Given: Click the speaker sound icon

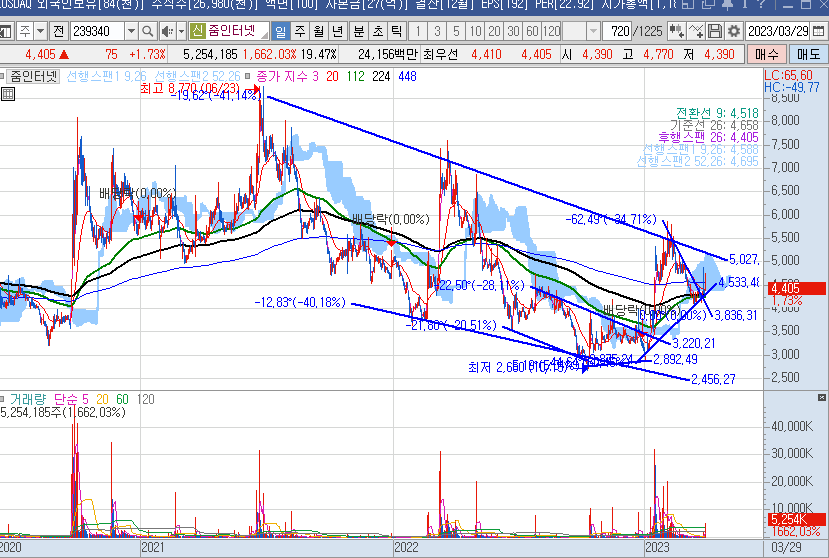Looking at the screenshot, I should point(167,31).
